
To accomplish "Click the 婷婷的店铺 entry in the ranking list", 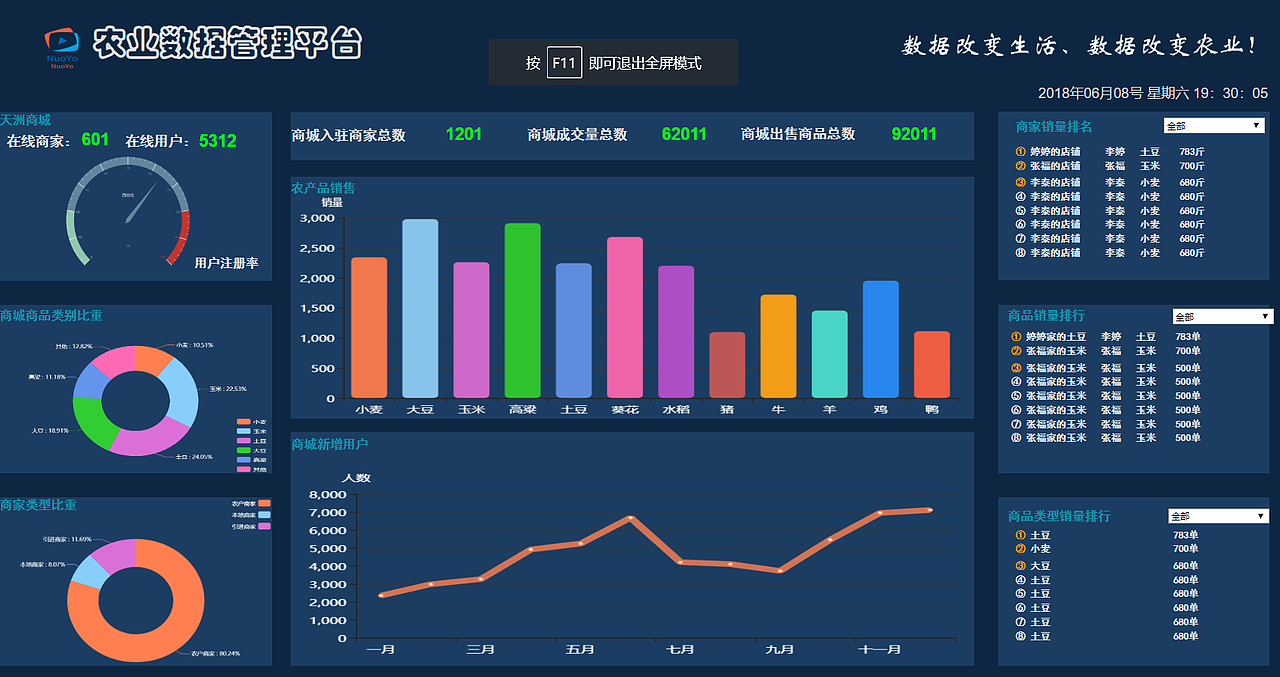I will 1054,152.
